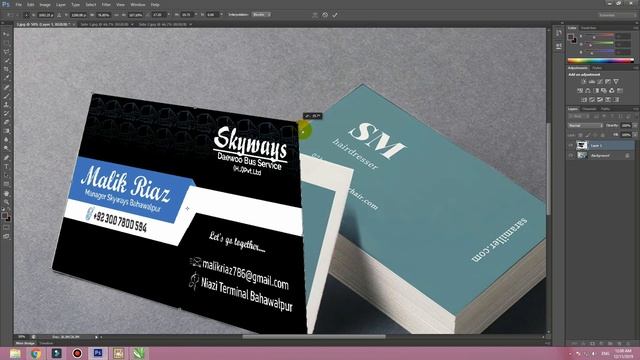Open the Interpolation dropdown
This screenshot has width=640, height=360.
tap(261, 15)
